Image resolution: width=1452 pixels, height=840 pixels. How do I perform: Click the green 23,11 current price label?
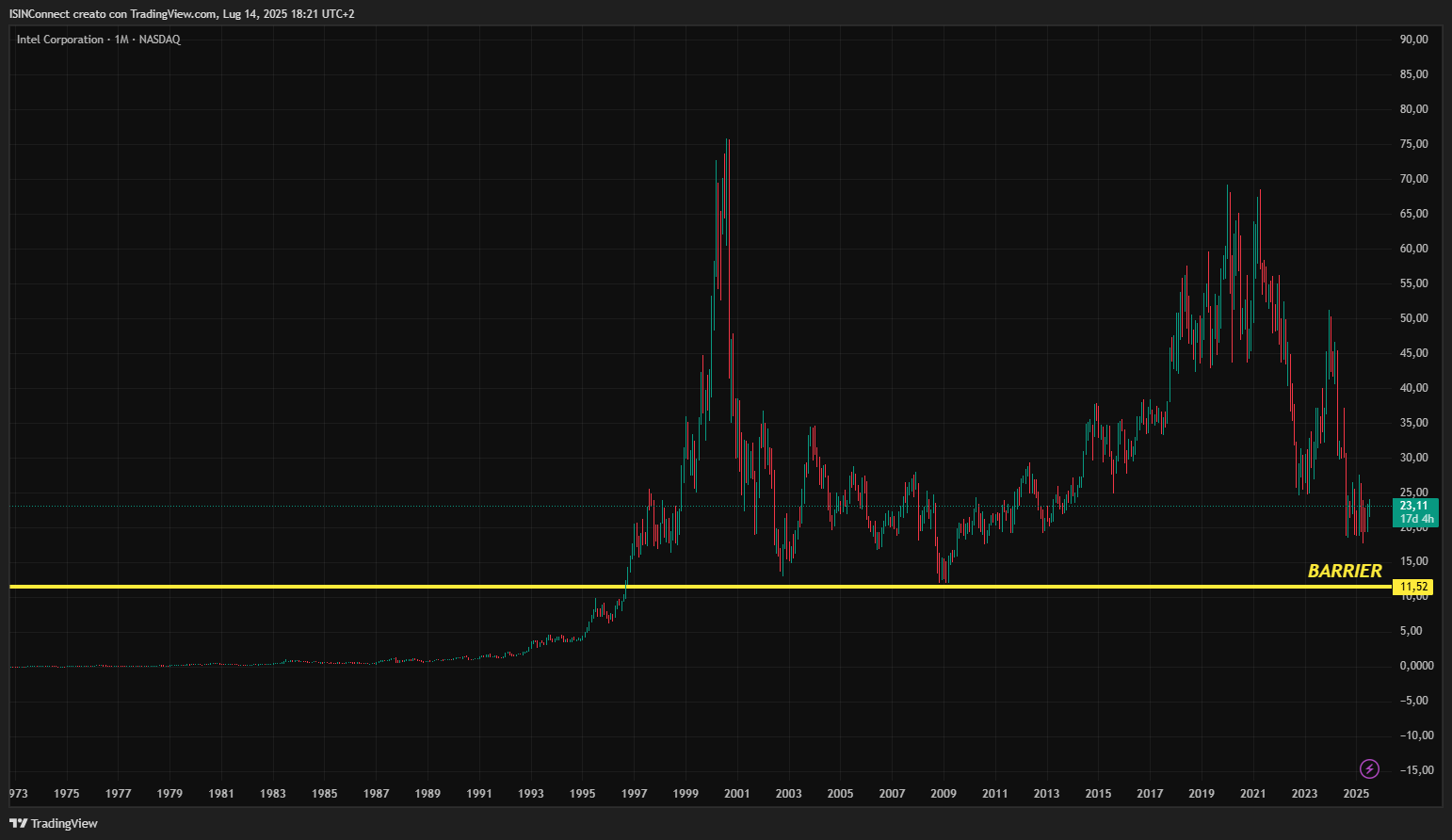pos(1413,506)
